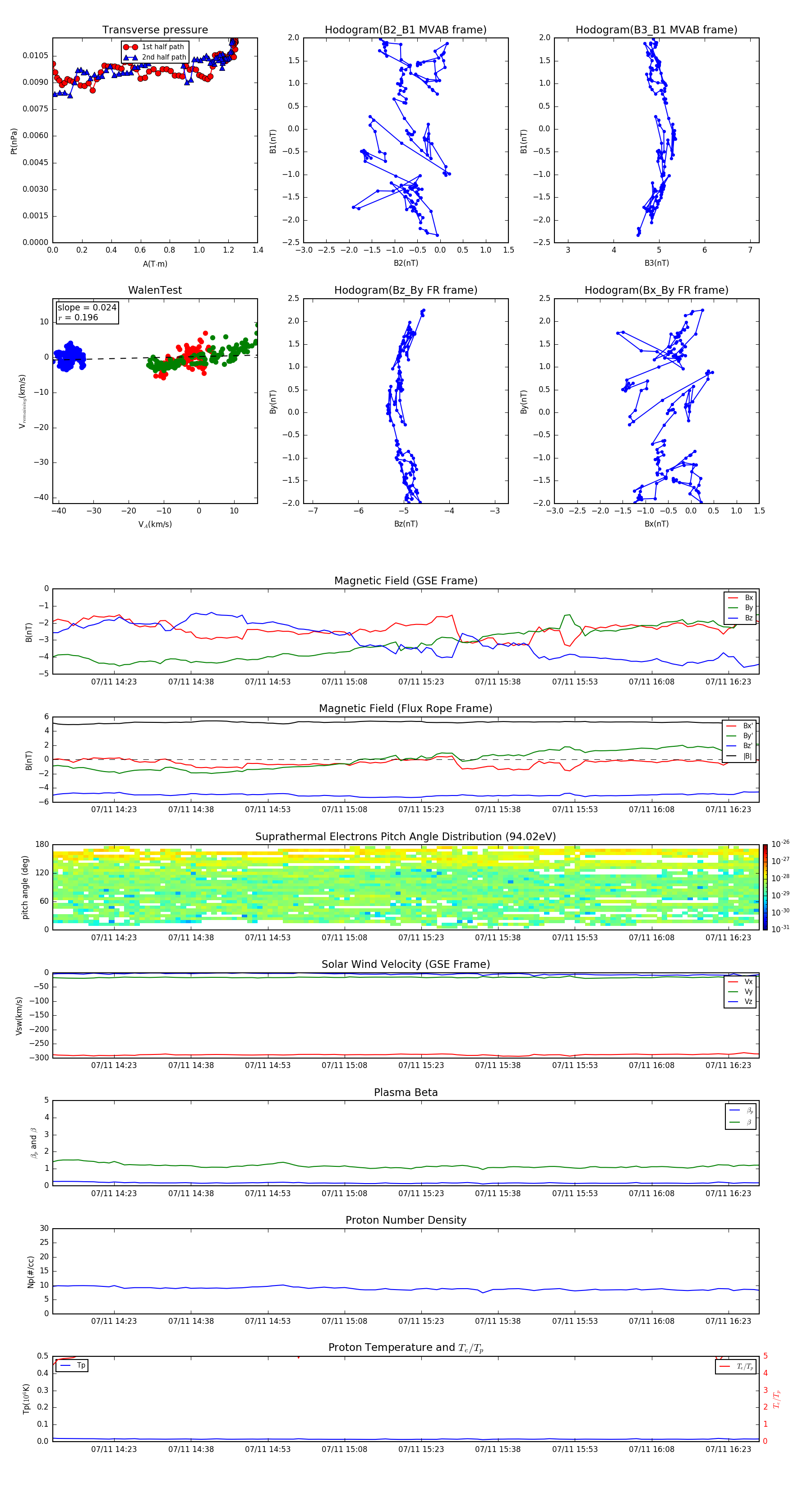Click the Bx(nT) x-axis label
The height and width of the screenshot is (1489, 812).
(656, 524)
